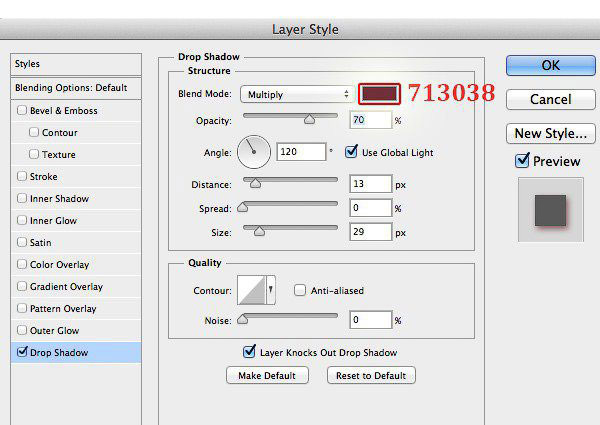Click the Spread slider handle
Screen dimensions: 600x425
click(x=243, y=207)
